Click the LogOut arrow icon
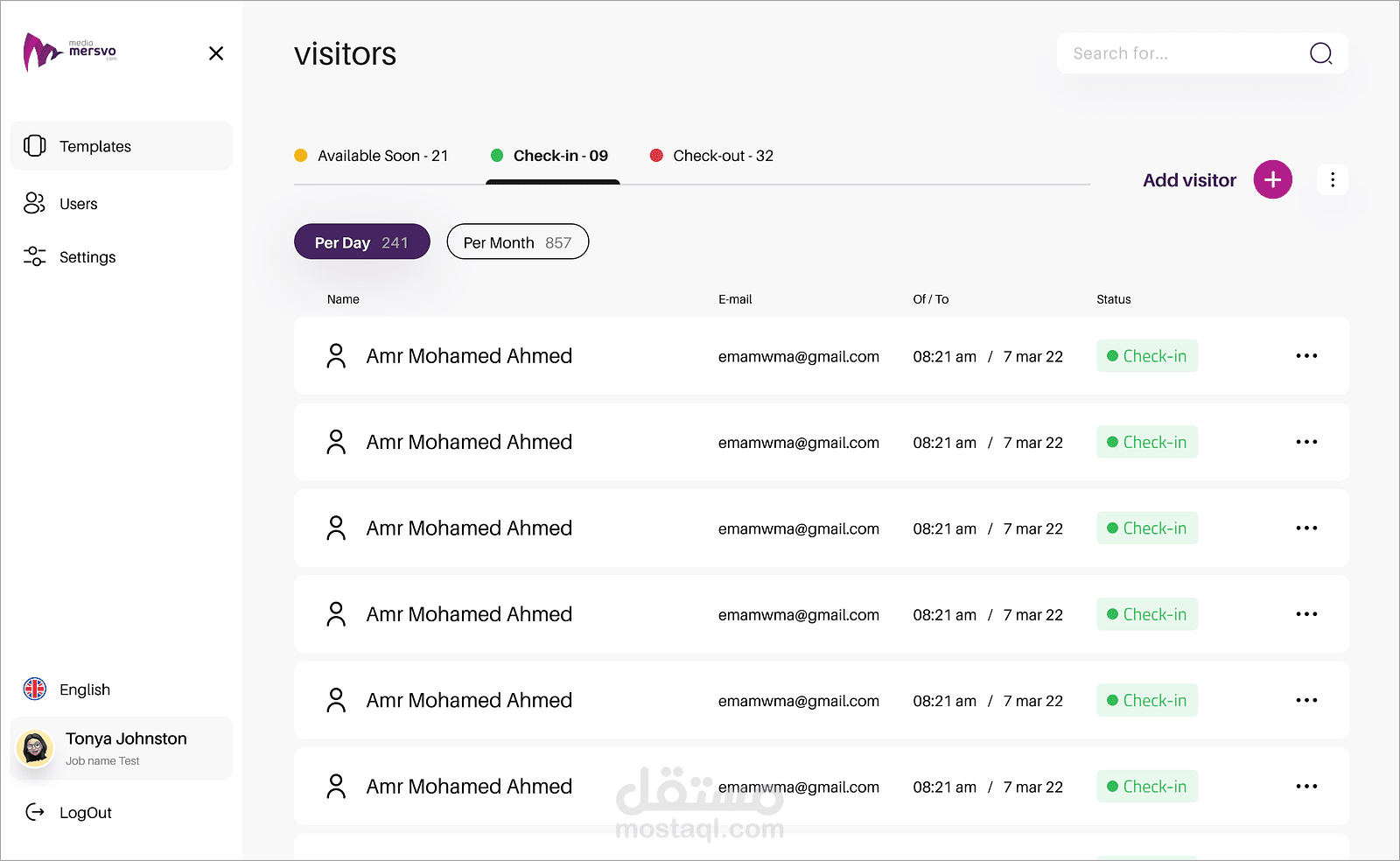This screenshot has width=1400, height=861. (35, 813)
